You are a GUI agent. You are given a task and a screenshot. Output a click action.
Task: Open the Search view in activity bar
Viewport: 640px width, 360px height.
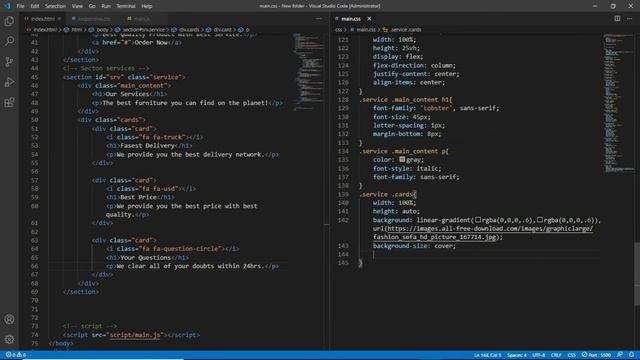coord(9,41)
